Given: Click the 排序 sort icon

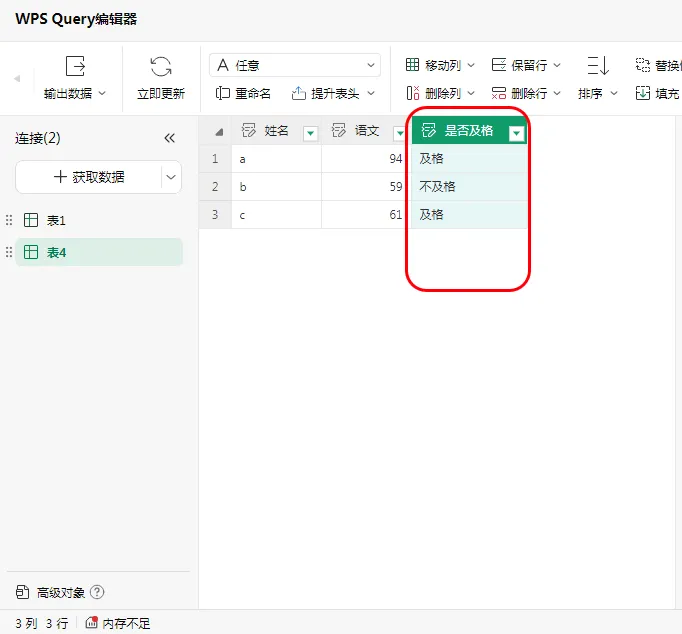Looking at the screenshot, I should coord(598,66).
